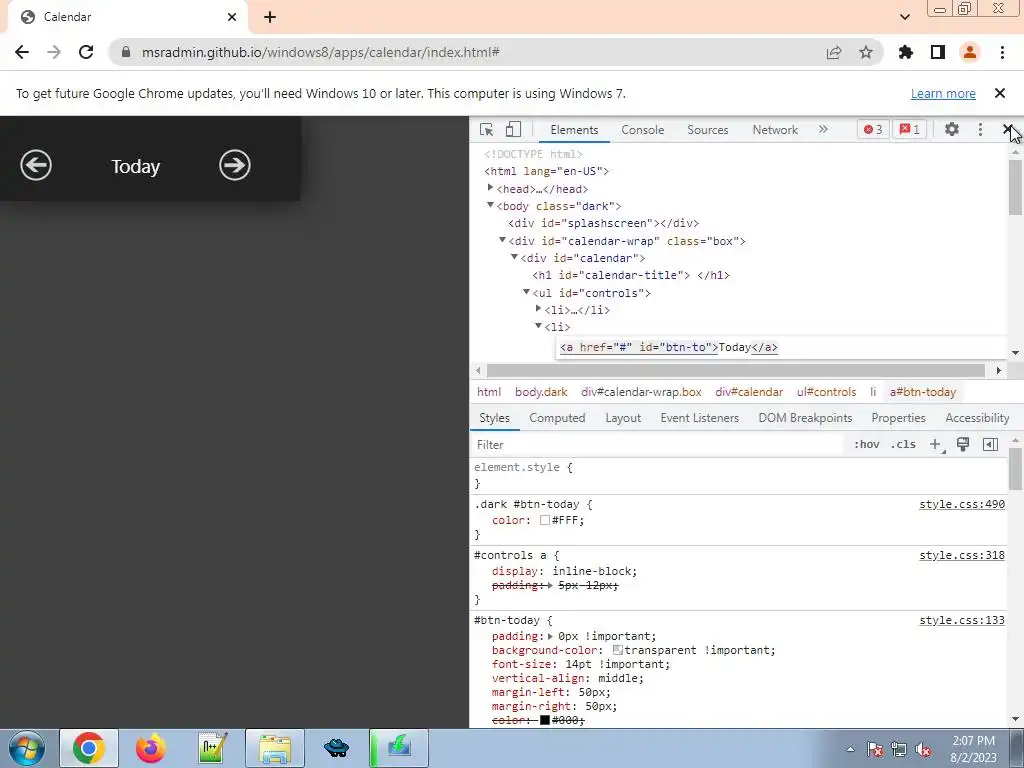1024x768 pixels.
Task: Collapse the open li node
Action: tap(539, 326)
